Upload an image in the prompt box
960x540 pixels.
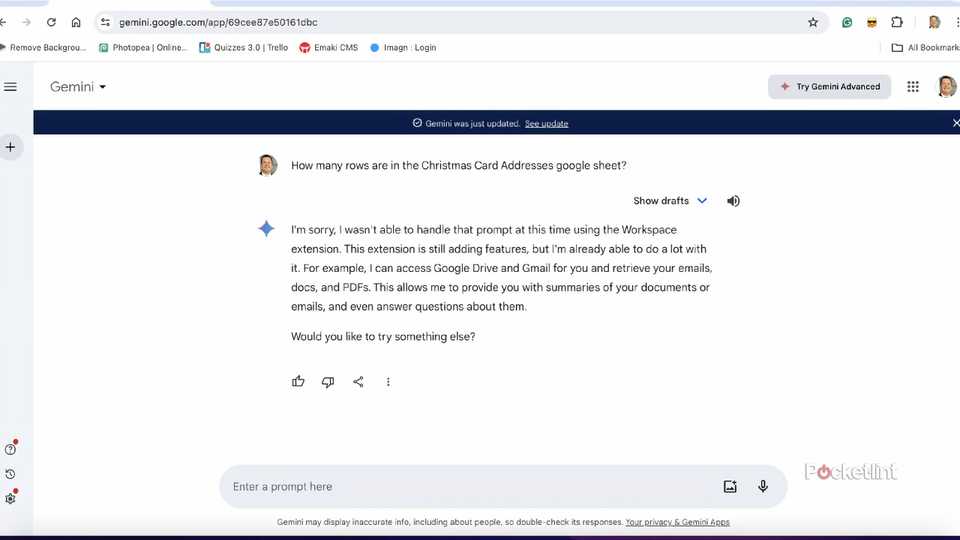(730, 487)
